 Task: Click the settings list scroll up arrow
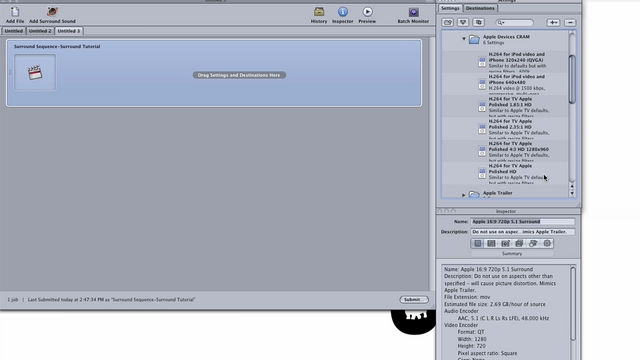tap(572, 187)
